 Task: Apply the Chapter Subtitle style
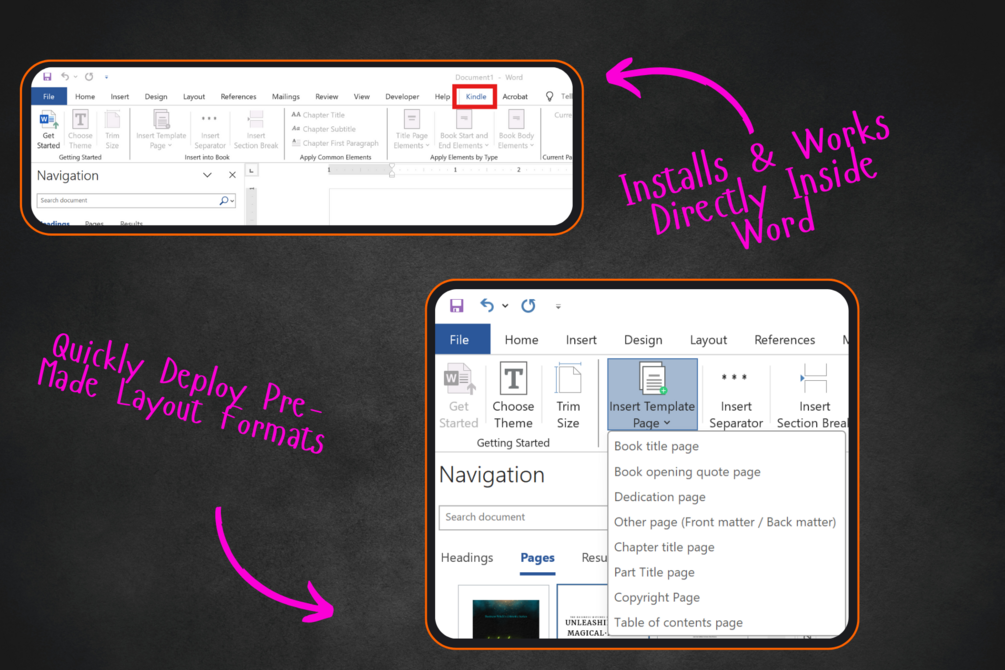pos(323,129)
